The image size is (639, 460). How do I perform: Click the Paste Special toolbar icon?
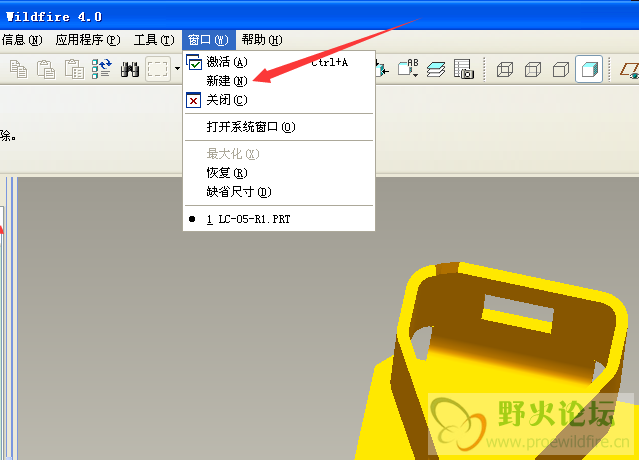click(74, 69)
